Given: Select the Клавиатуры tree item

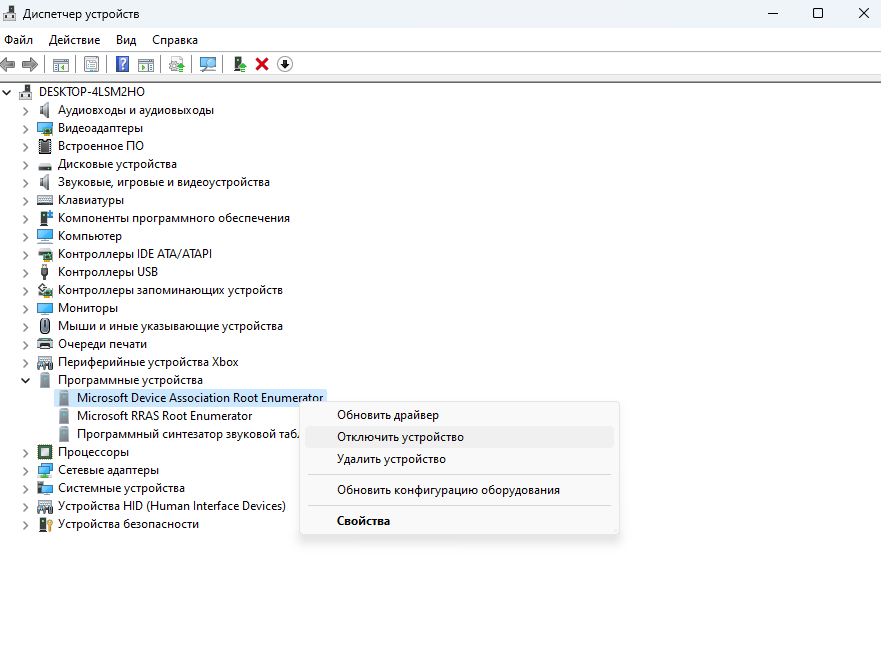Looking at the screenshot, I should (90, 200).
